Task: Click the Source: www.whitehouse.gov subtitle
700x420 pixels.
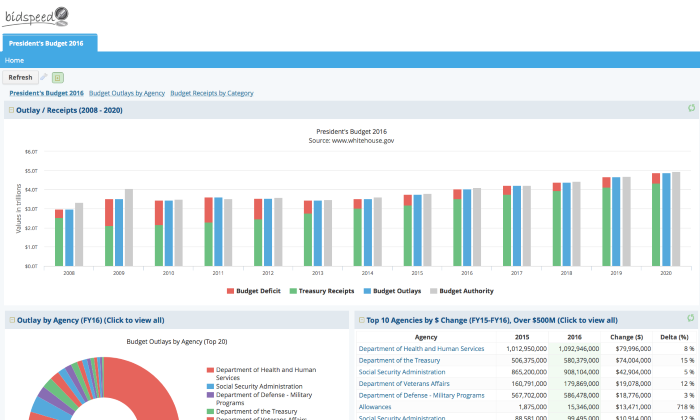Action: (x=351, y=141)
